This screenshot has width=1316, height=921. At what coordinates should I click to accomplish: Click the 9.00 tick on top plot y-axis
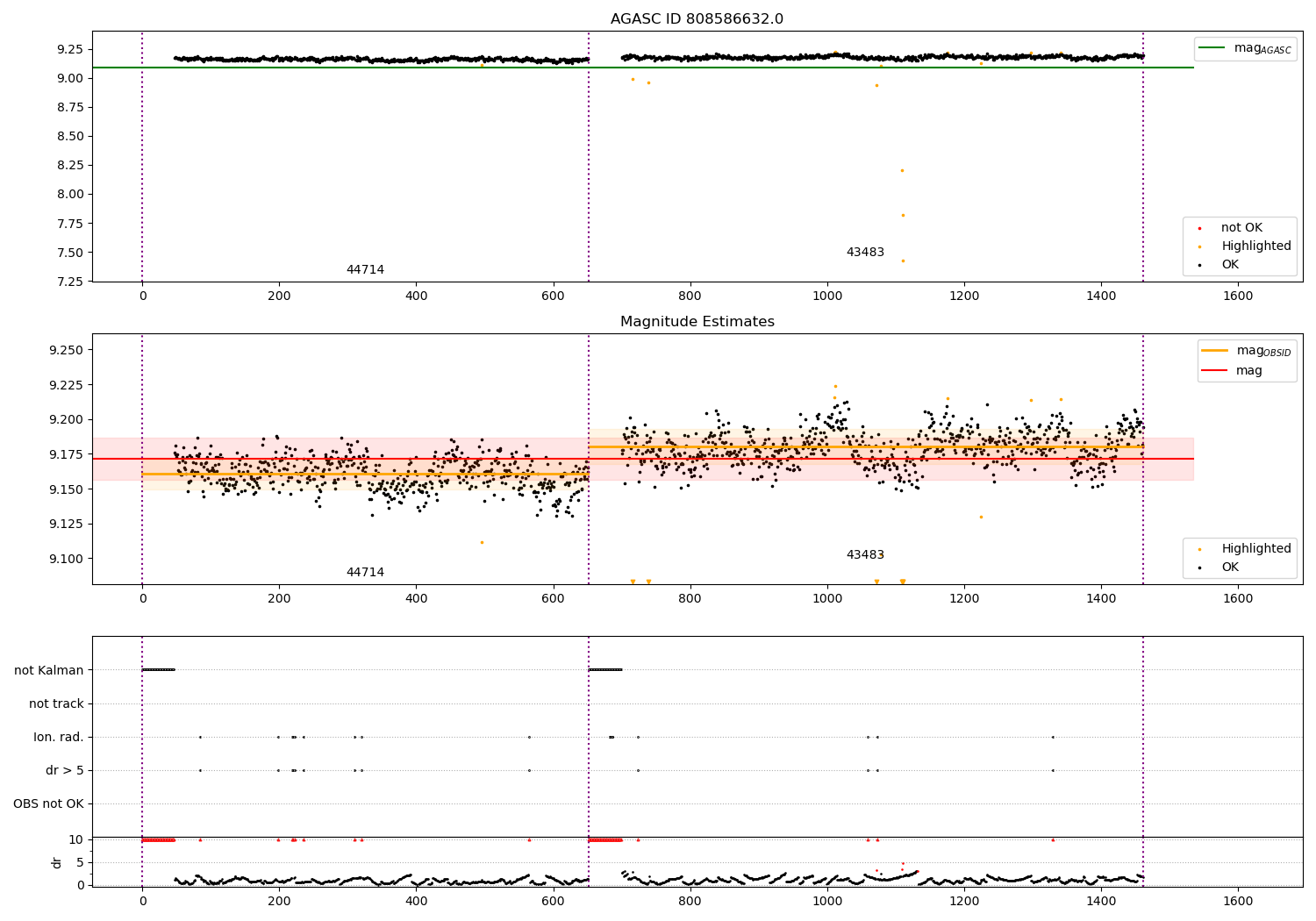[69, 78]
